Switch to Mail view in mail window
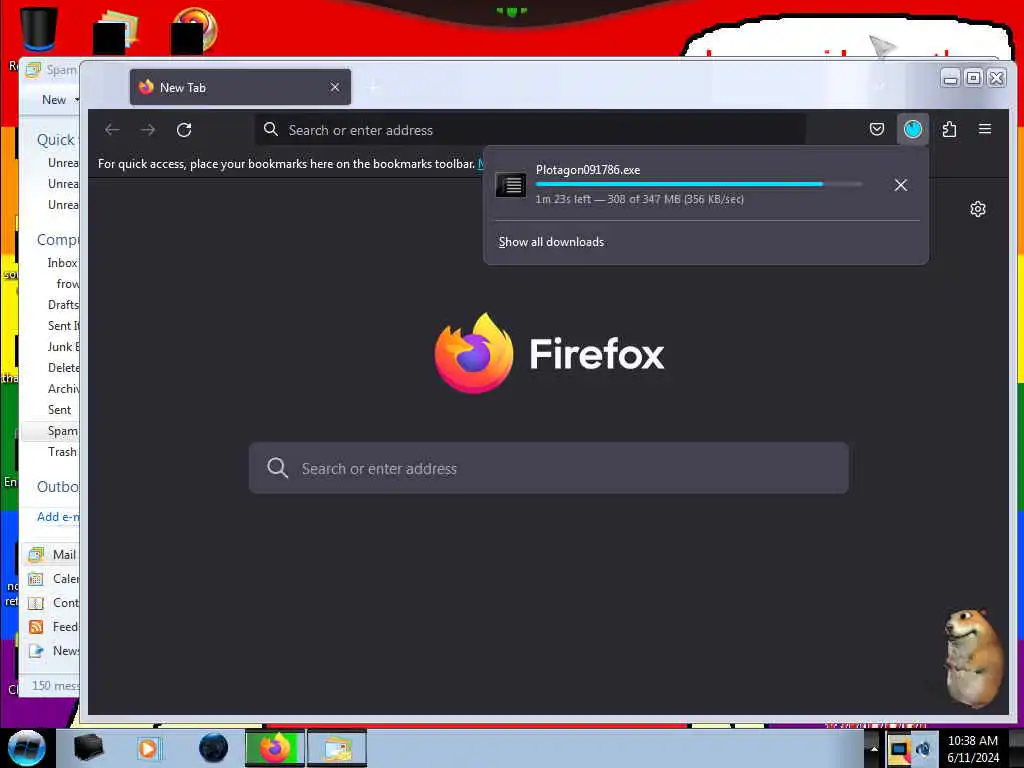 pyautogui.click(x=52, y=554)
